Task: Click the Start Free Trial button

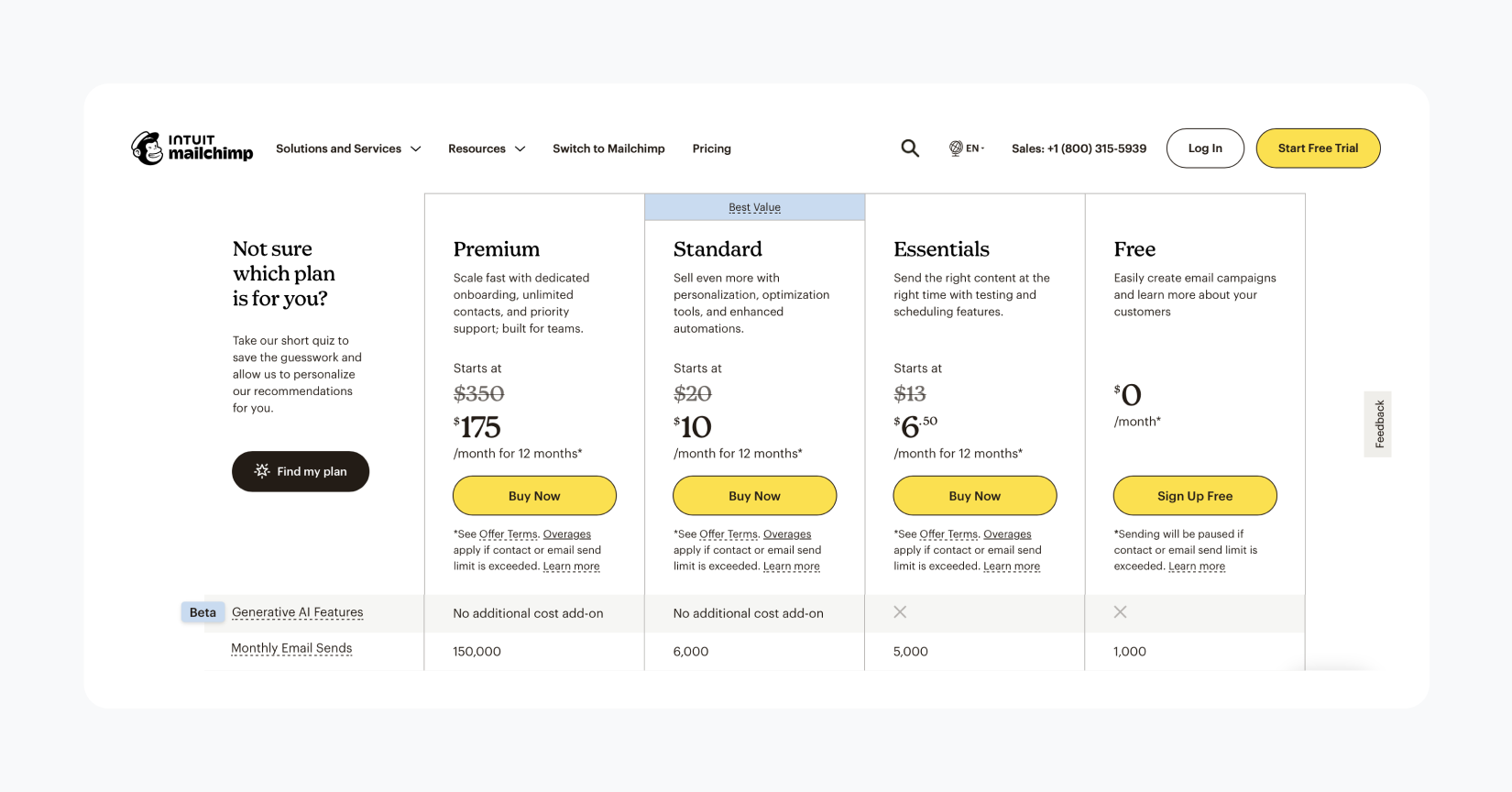Action: click(x=1318, y=148)
